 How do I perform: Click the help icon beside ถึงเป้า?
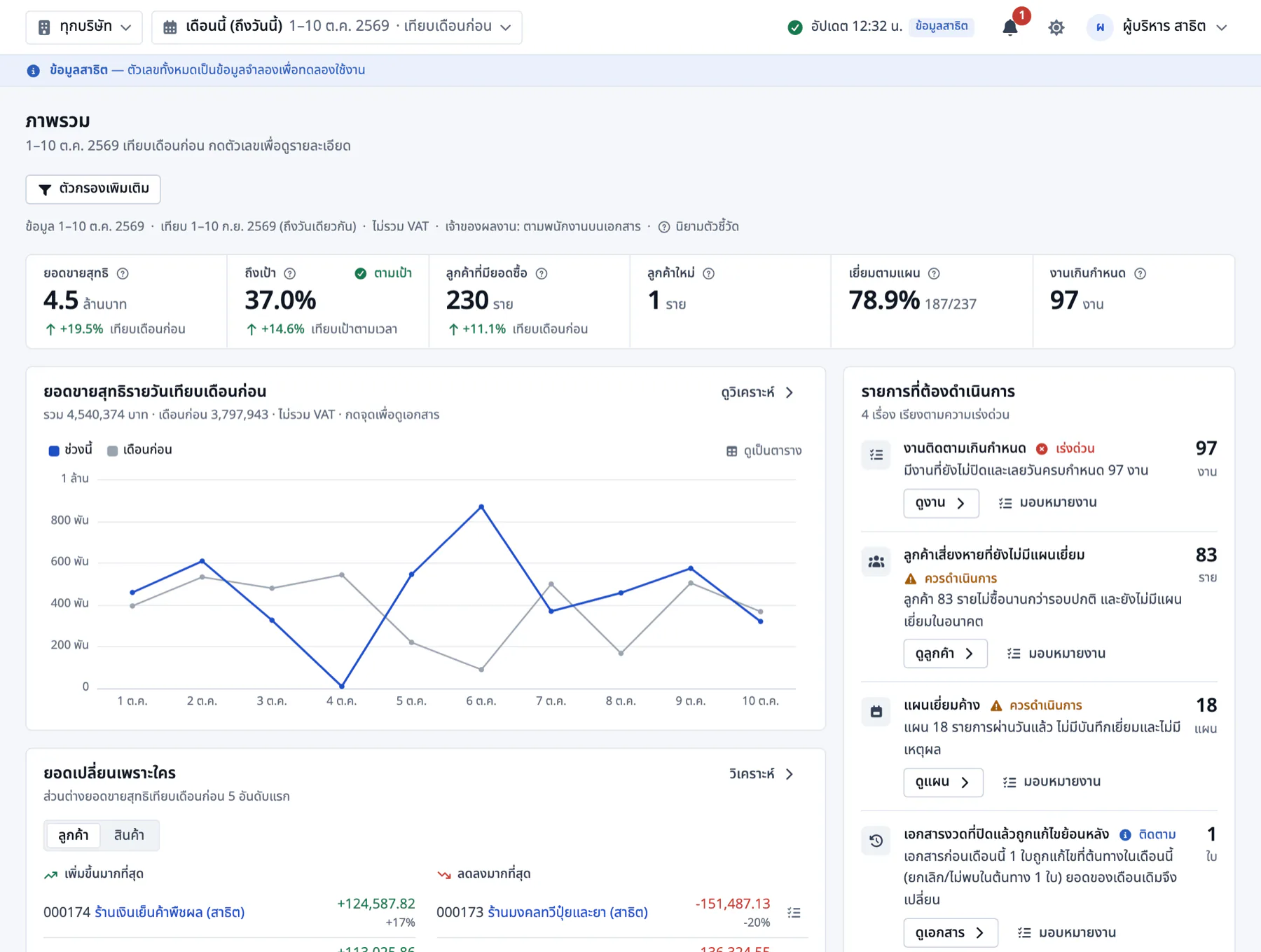(x=290, y=273)
